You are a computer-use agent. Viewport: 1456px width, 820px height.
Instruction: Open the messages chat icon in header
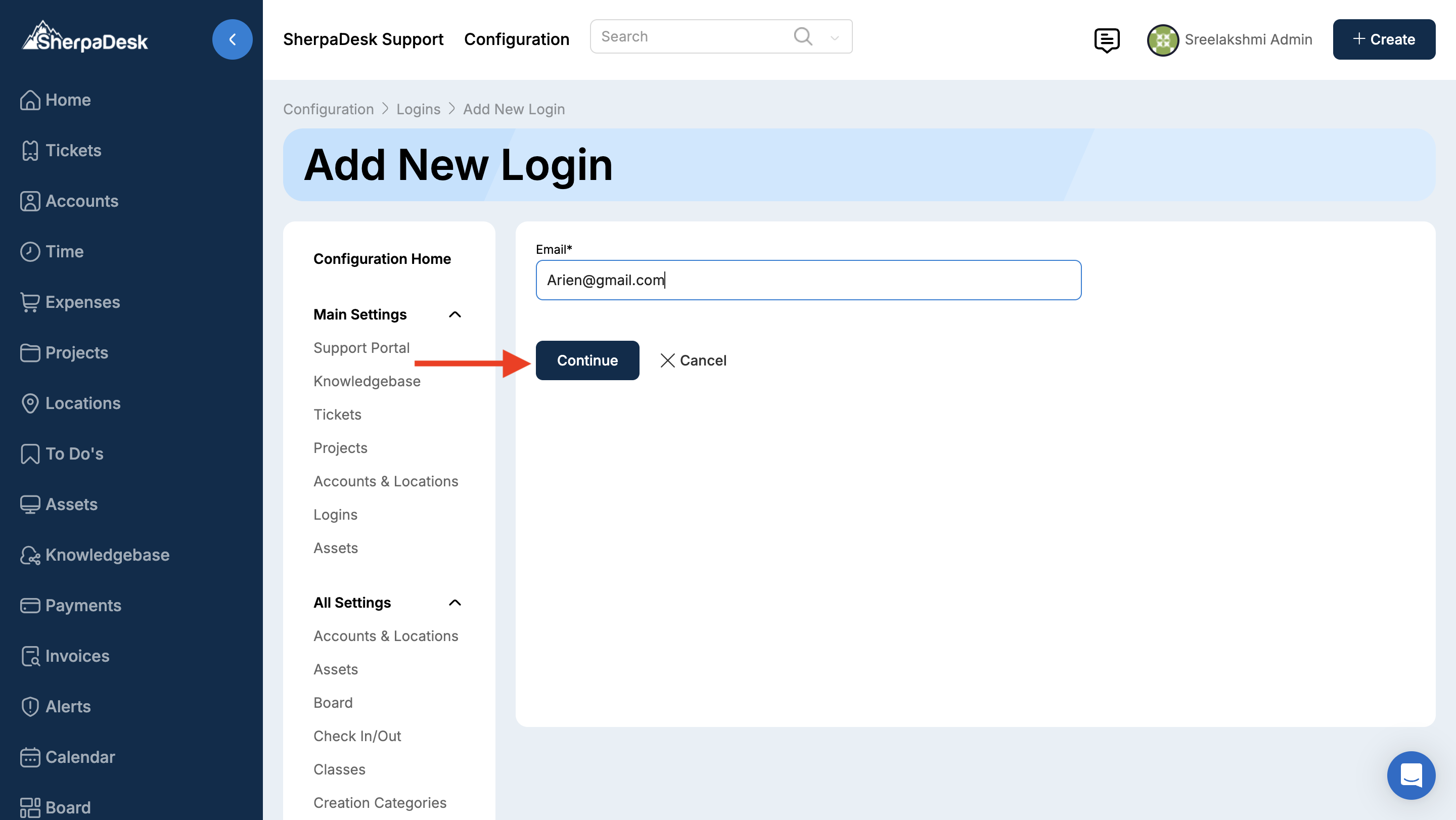(1106, 39)
